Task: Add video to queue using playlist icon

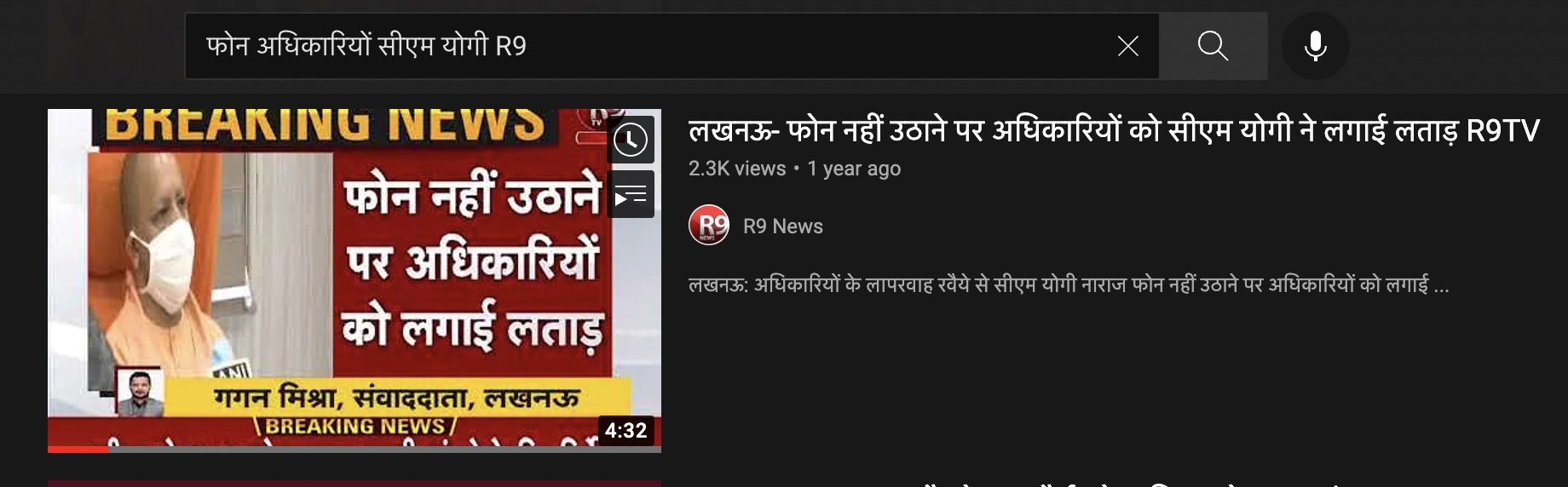Action: point(631,194)
